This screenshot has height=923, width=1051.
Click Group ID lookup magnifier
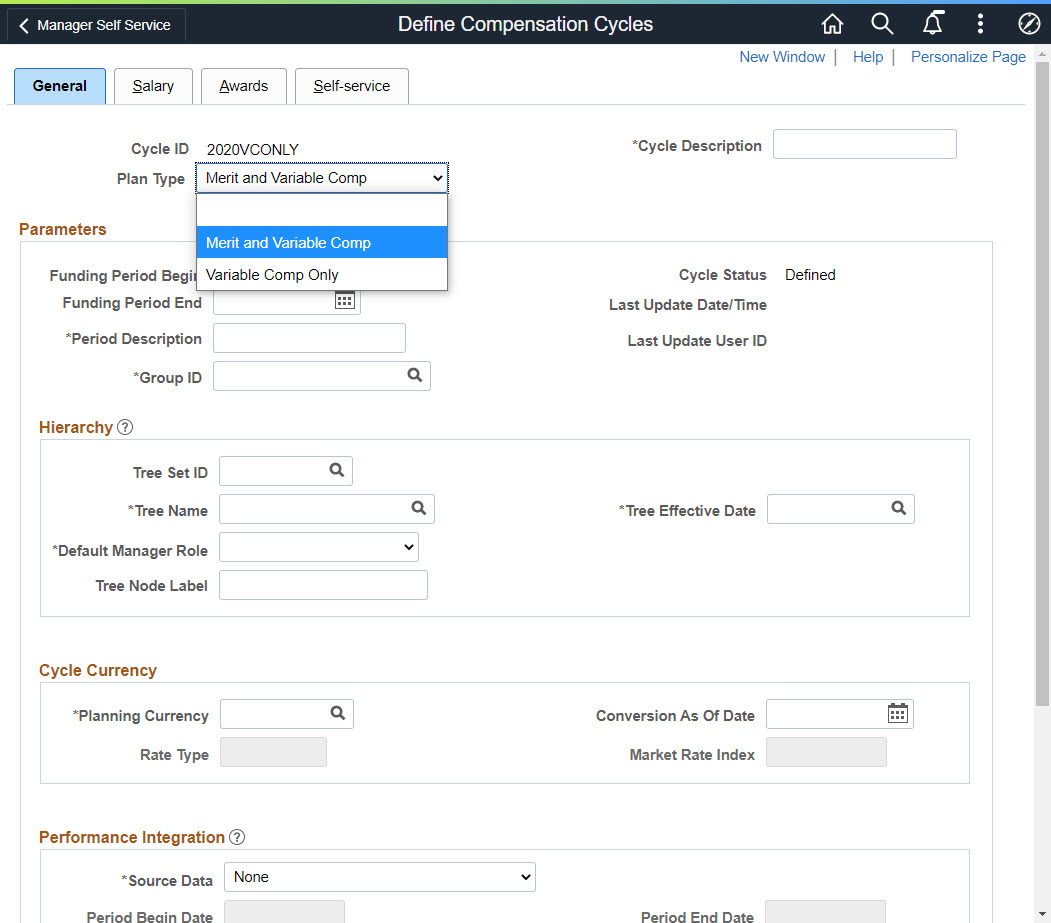click(415, 376)
